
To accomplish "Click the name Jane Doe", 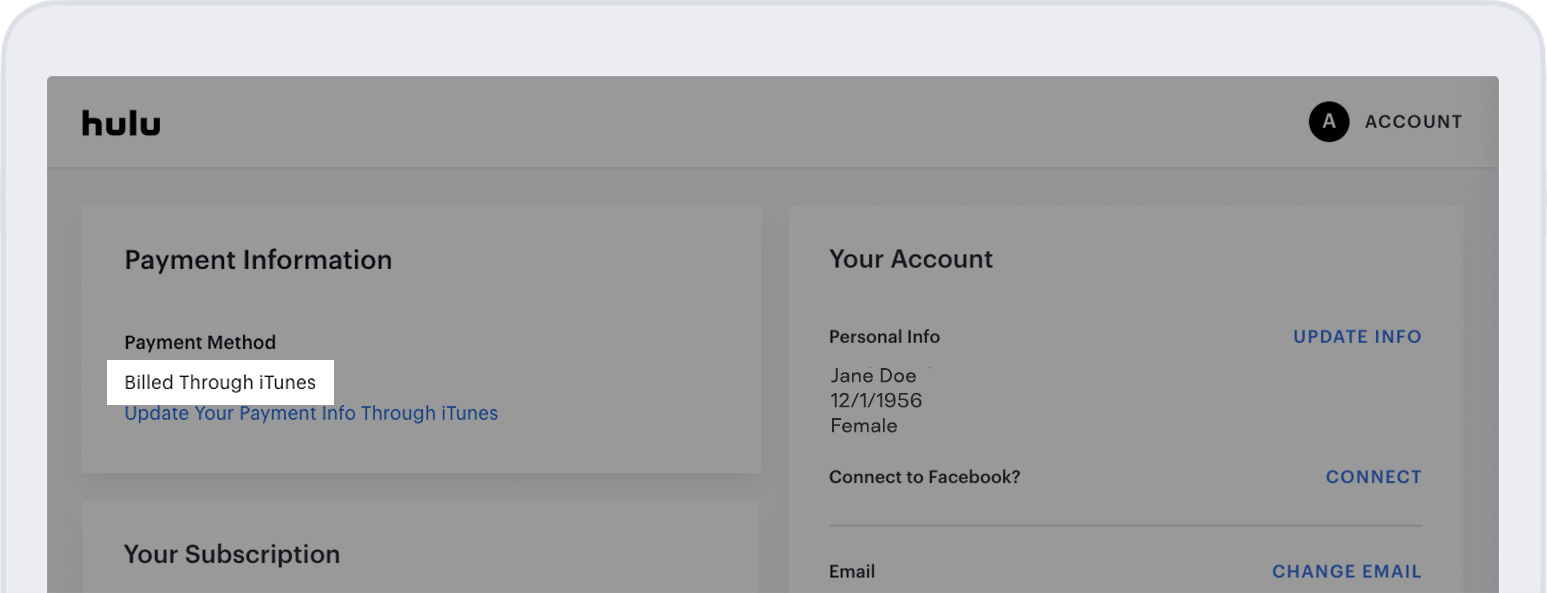I will pyautogui.click(x=873, y=376).
